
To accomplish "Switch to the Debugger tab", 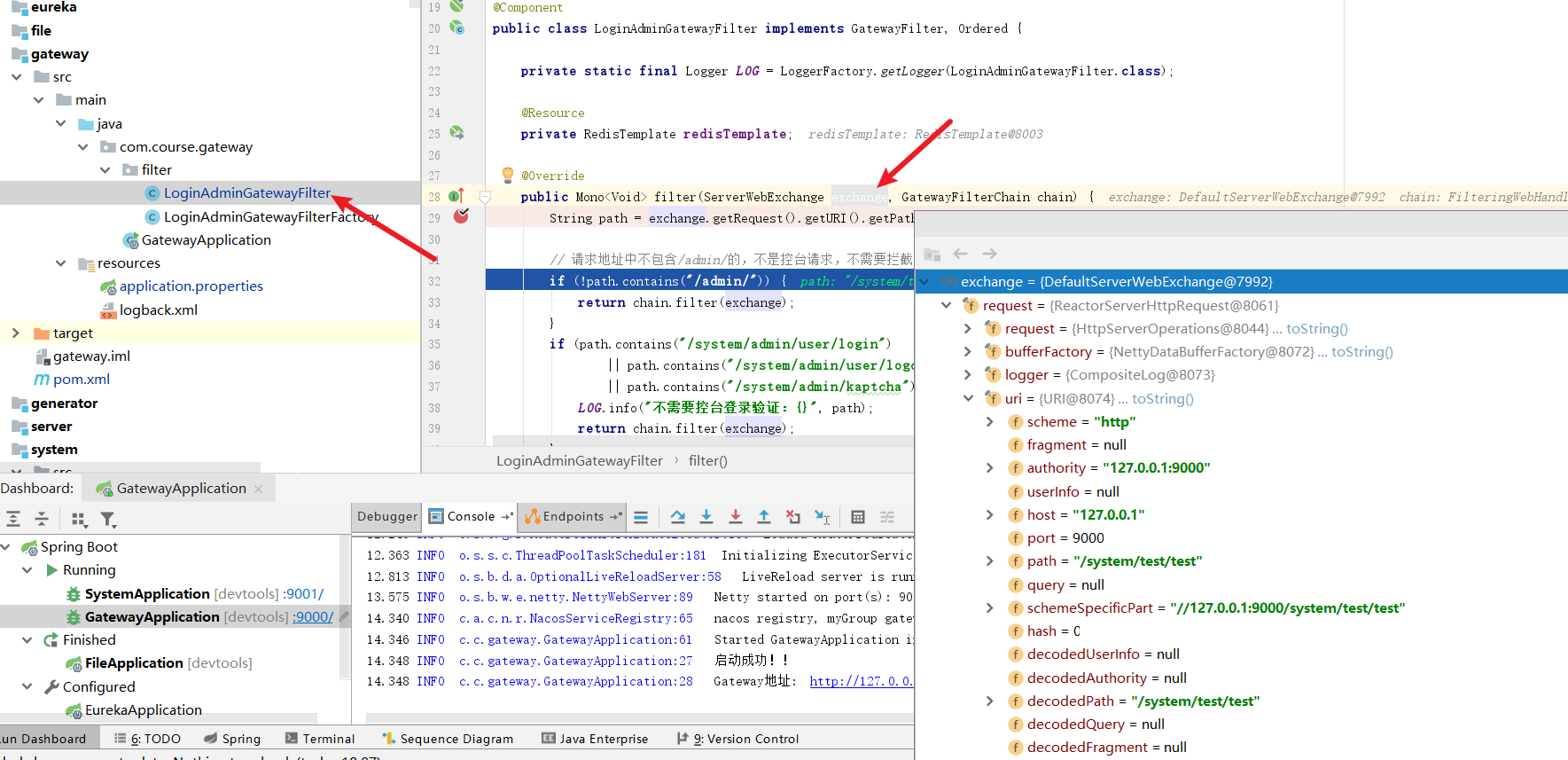I will point(386,517).
